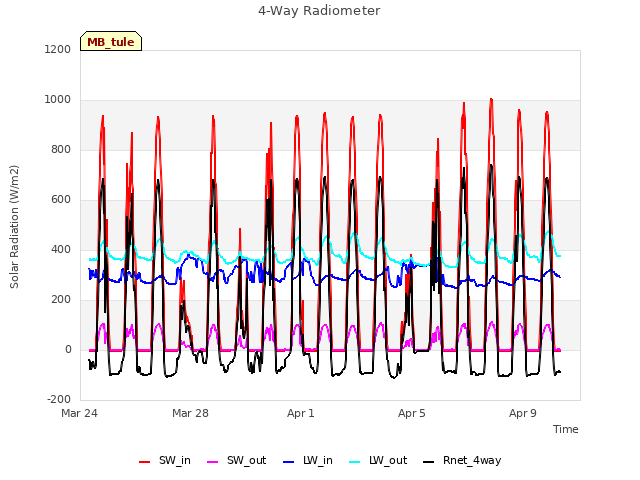Screen dimensions: 640x480
Task: Click the Apr 1 x-axis label
Action: (301, 413)
